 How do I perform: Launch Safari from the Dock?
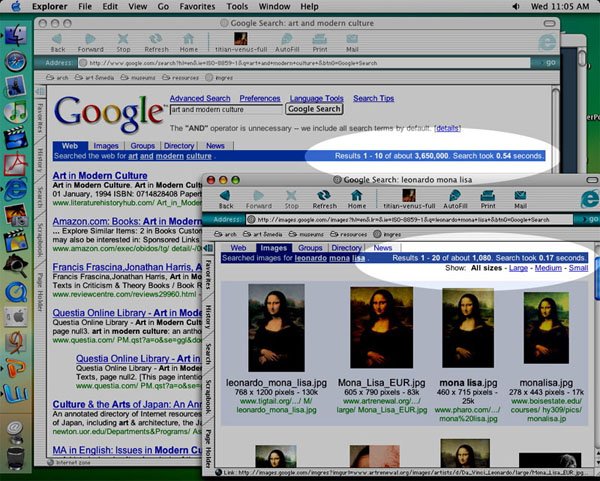click(15, 61)
